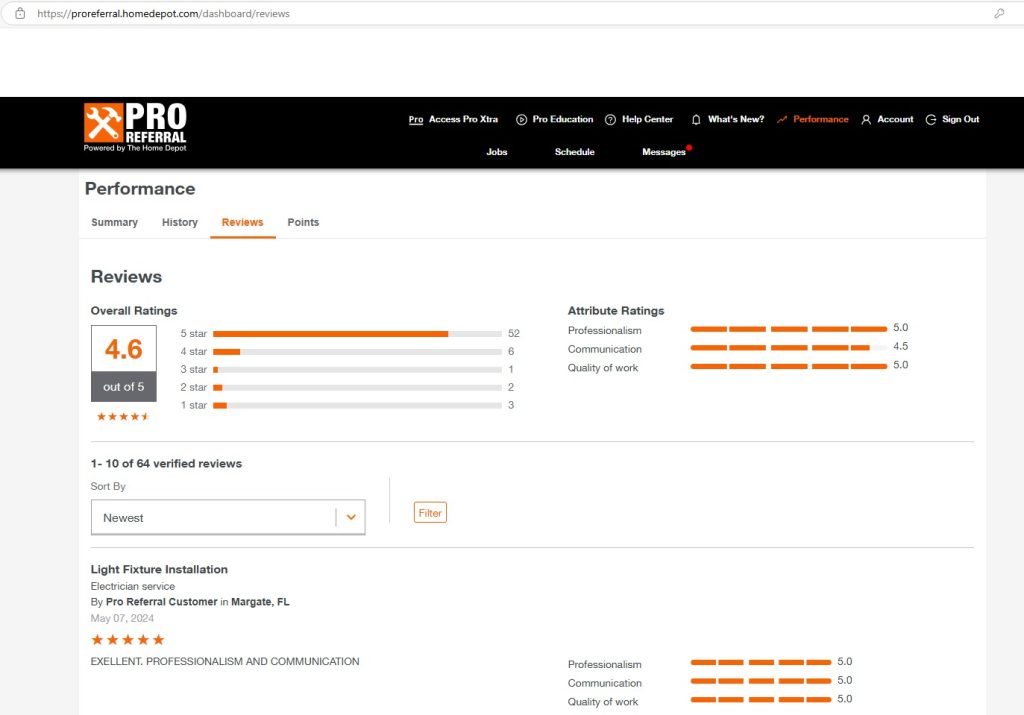Click the Performance trend arrow icon
The width and height of the screenshot is (1024, 715).
(x=782, y=120)
